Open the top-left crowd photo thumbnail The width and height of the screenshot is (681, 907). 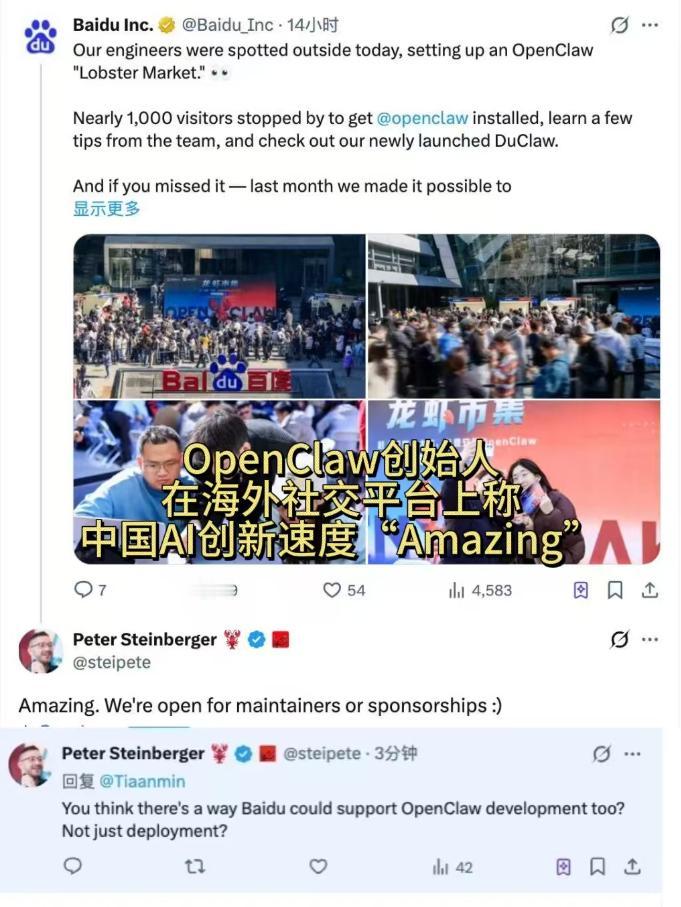(x=219, y=316)
